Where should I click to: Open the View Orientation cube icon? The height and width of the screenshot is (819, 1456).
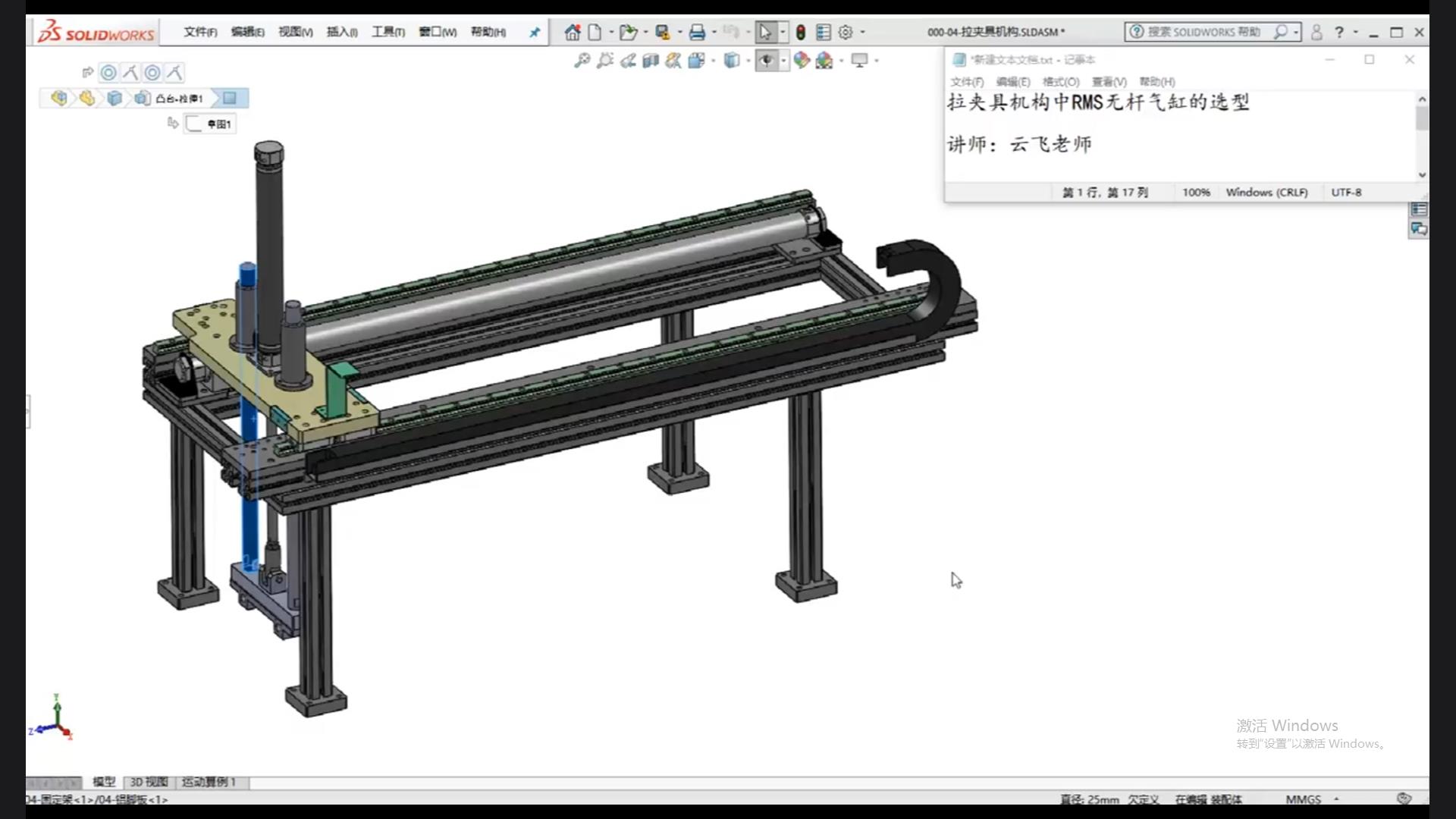click(697, 60)
